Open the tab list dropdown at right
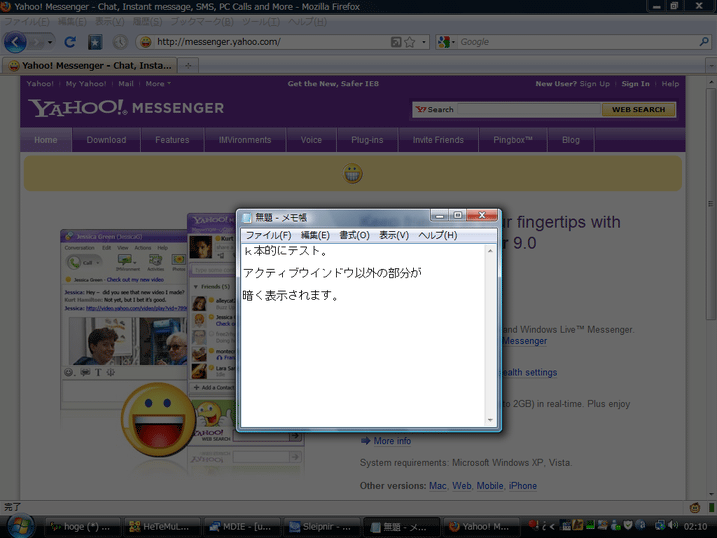The height and width of the screenshot is (538, 717). [x=711, y=66]
